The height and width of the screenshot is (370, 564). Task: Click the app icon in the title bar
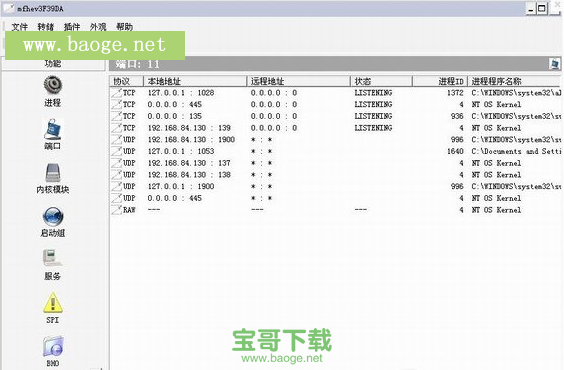(9, 8)
